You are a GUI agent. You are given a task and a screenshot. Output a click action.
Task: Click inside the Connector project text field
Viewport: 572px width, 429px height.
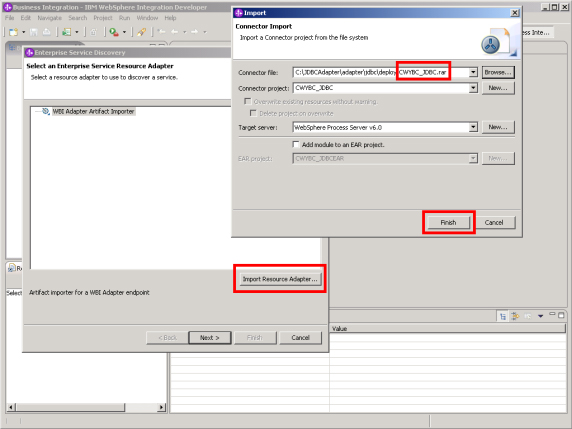click(x=380, y=88)
